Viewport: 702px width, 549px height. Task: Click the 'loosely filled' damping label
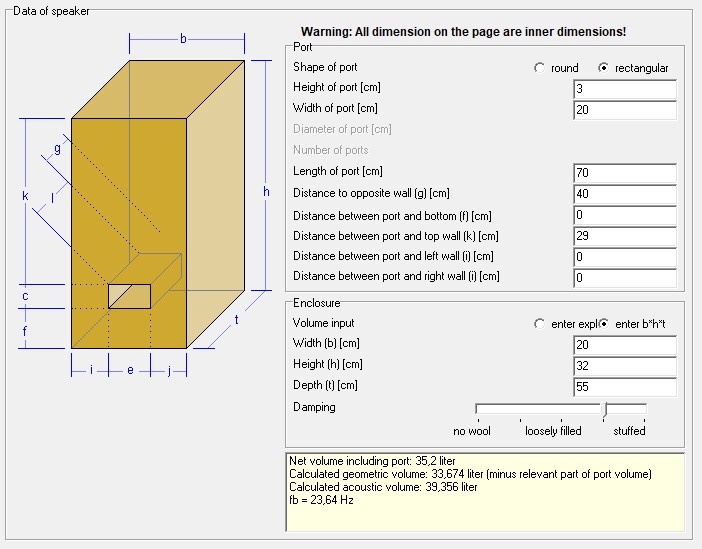(553, 431)
